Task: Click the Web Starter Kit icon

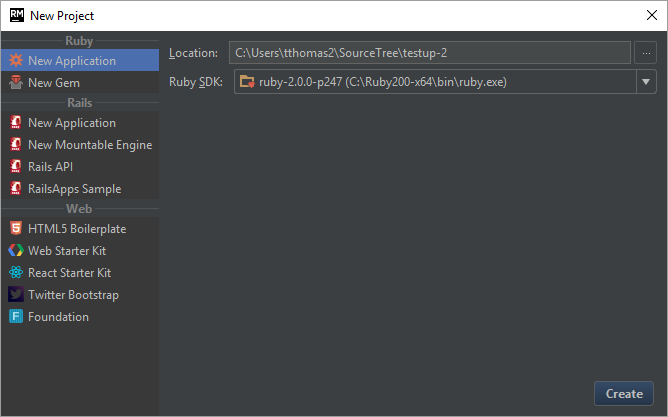Action: (16, 251)
